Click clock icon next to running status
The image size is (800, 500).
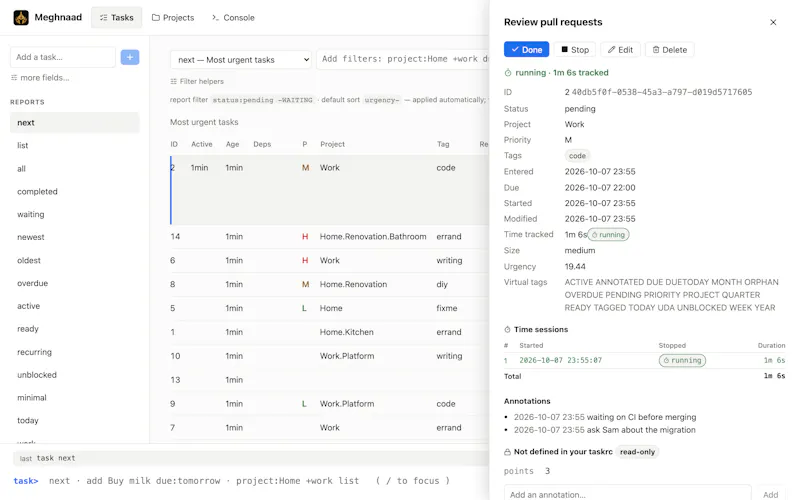[508, 73]
